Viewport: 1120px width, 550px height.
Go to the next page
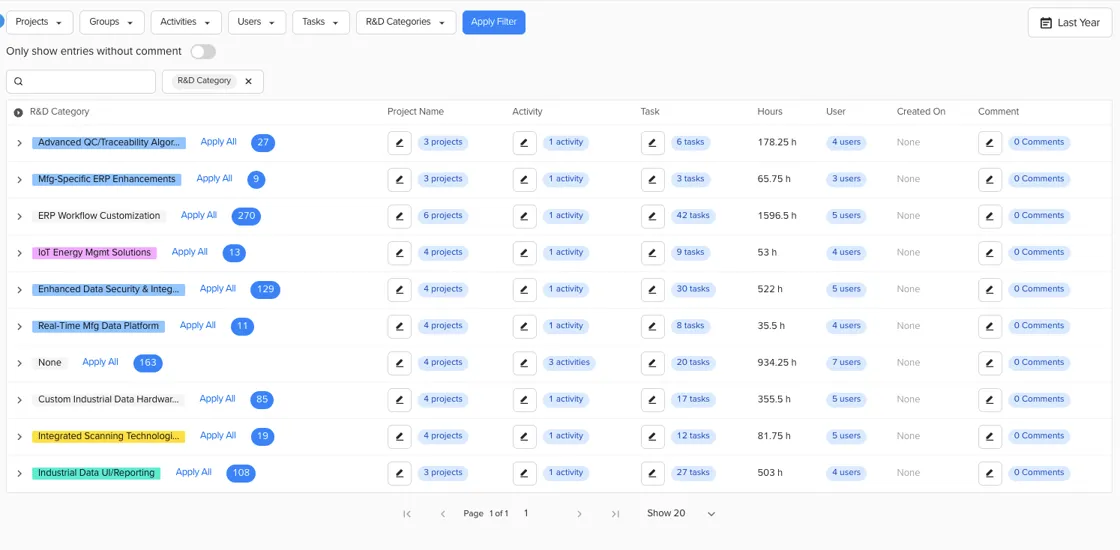point(579,514)
